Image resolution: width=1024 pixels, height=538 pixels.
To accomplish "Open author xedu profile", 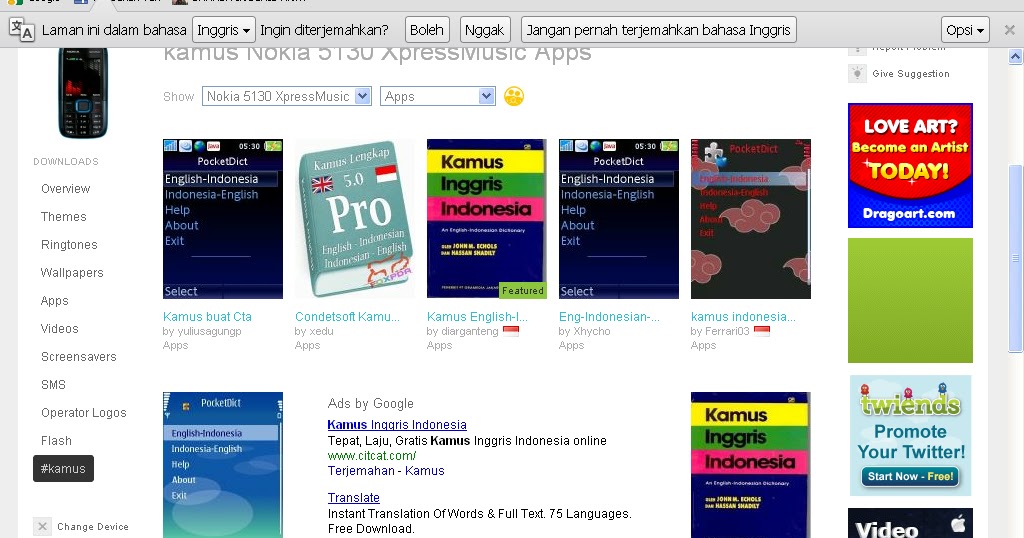I will (x=321, y=332).
